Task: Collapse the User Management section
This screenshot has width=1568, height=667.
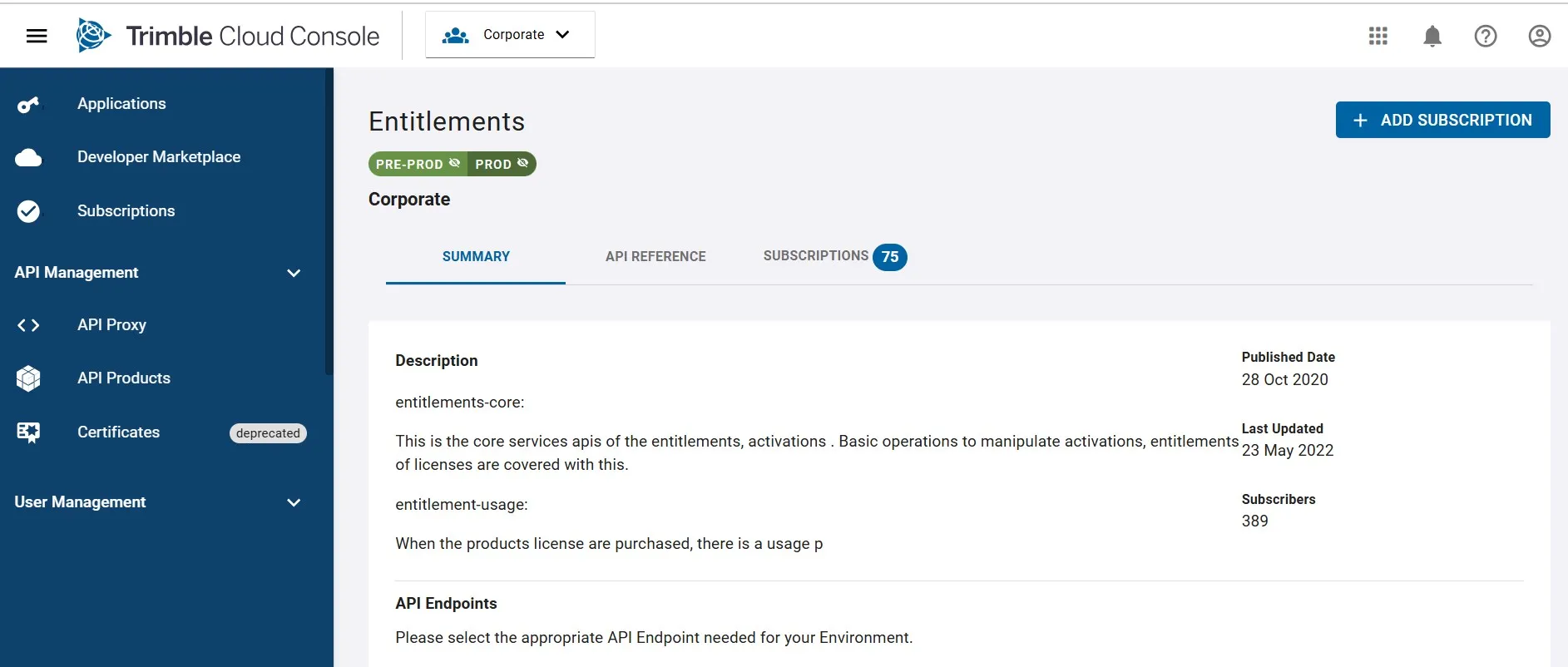Action: tap(294, 502)
